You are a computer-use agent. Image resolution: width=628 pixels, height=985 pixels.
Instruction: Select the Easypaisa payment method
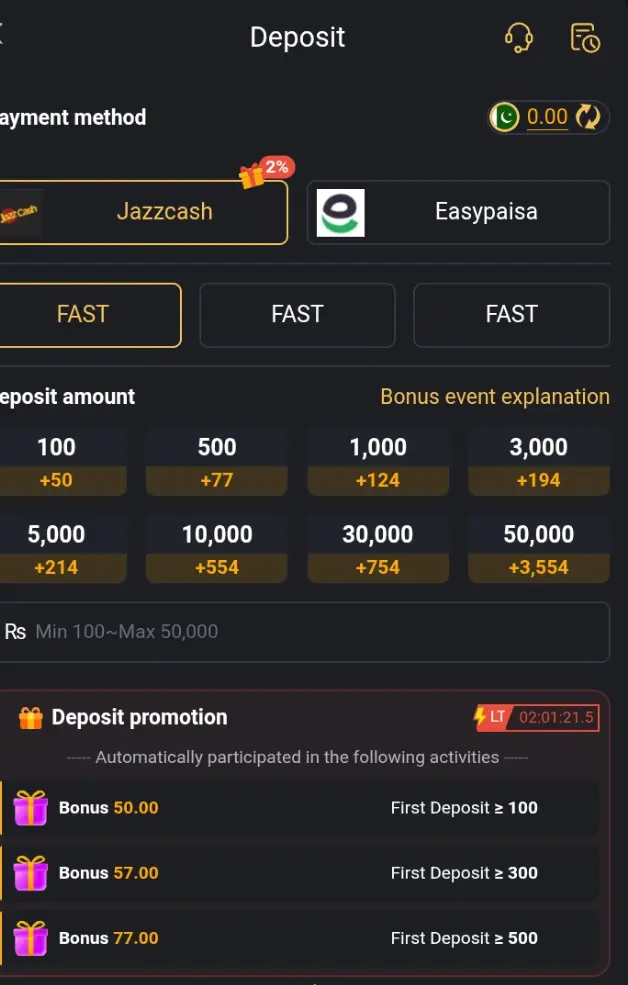click(x=458, y=212)
